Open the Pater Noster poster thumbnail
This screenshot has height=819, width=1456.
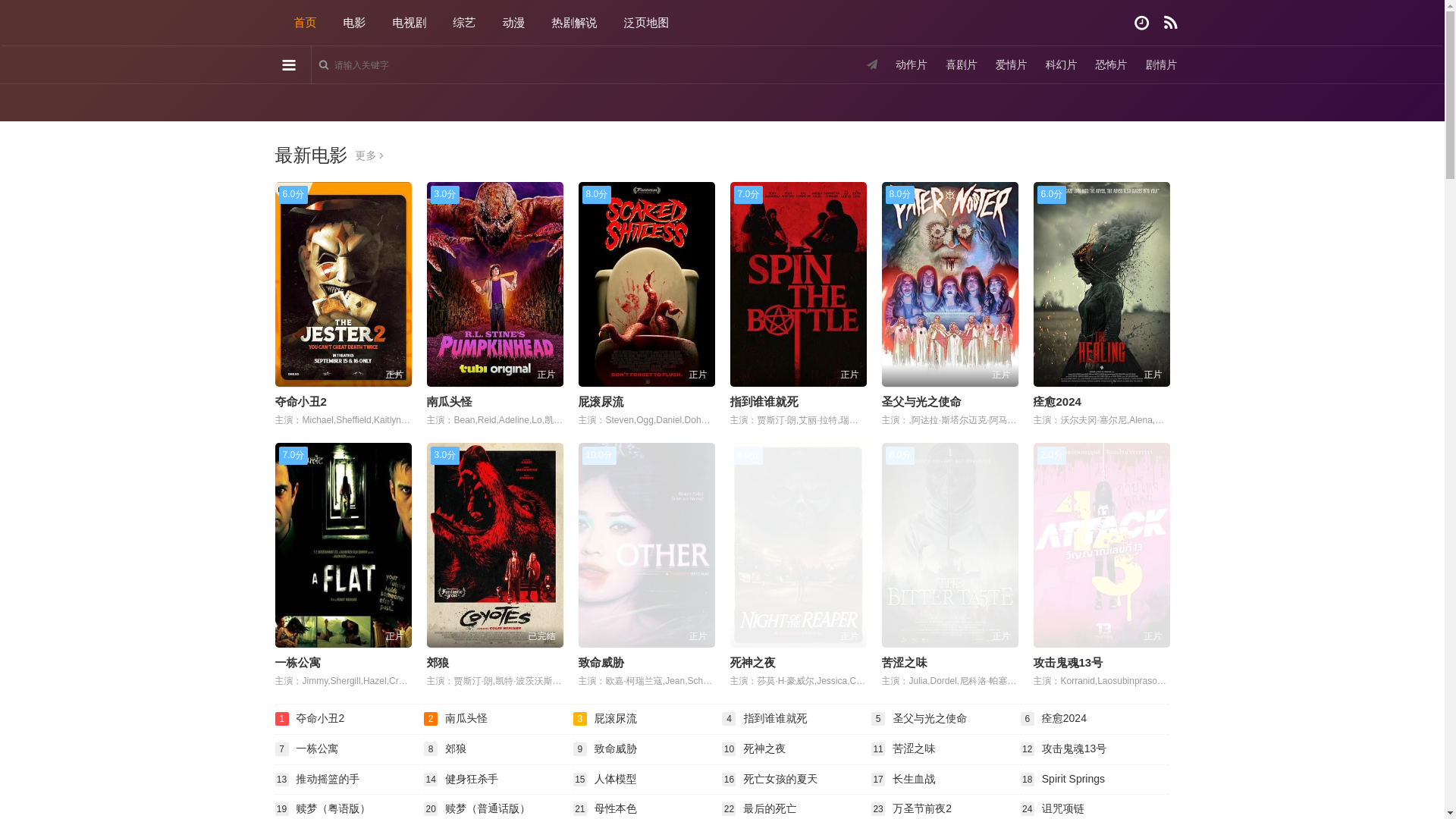[950, 284]
